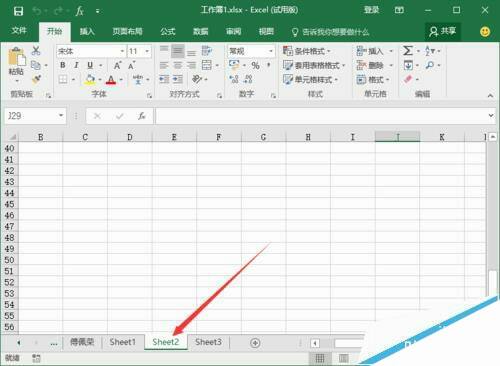
Task: Click the Format Painter brush icon
Action: coord(36,79)
